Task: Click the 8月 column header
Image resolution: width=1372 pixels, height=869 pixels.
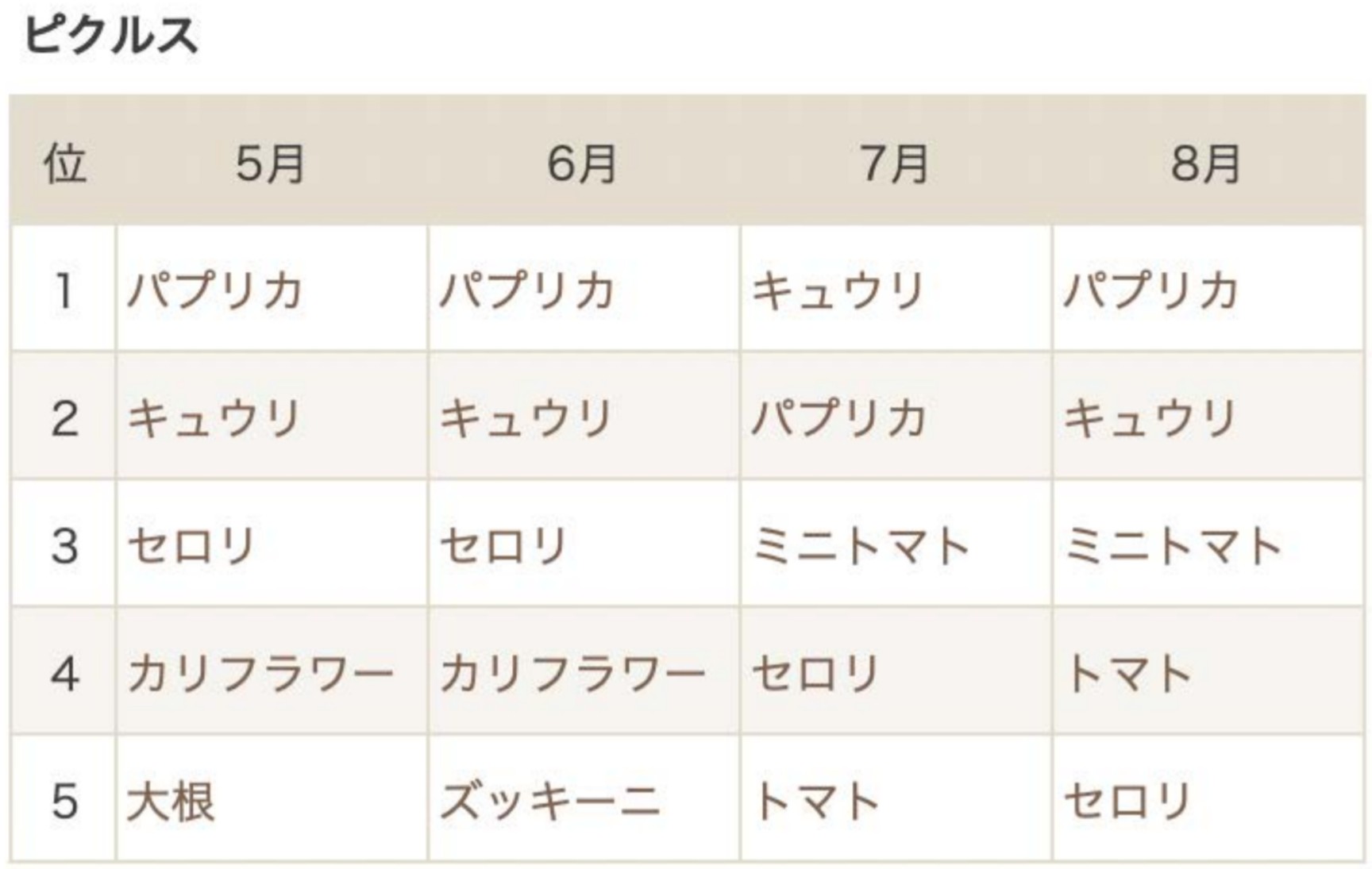Action: pyautogui.click(x=1206, y=163)
